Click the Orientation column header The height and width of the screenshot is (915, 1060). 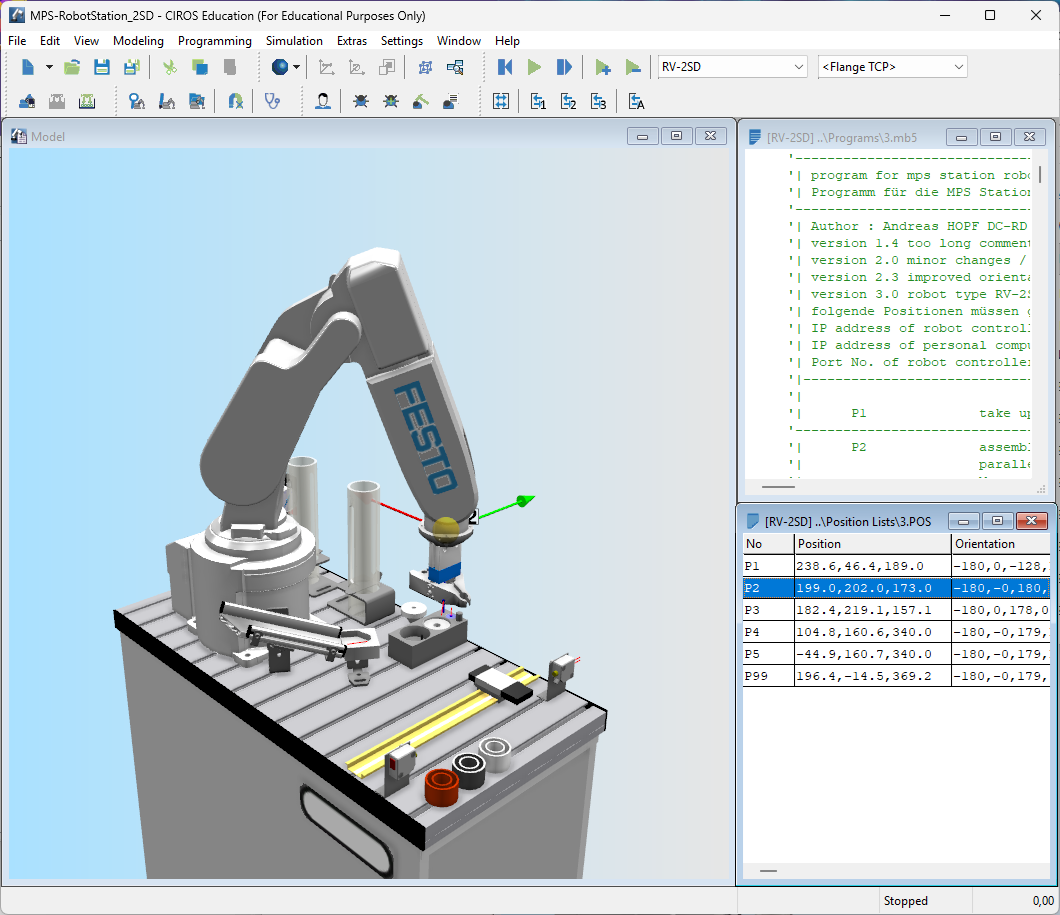(1001, 543)
